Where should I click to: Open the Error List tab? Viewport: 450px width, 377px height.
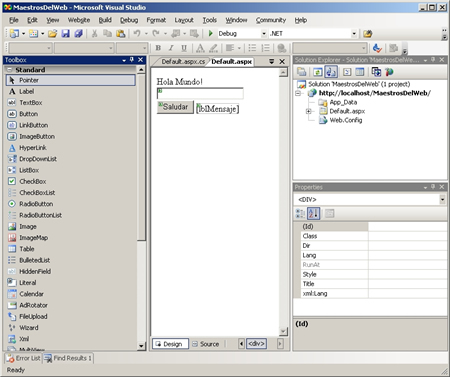(x=24, y=358)
